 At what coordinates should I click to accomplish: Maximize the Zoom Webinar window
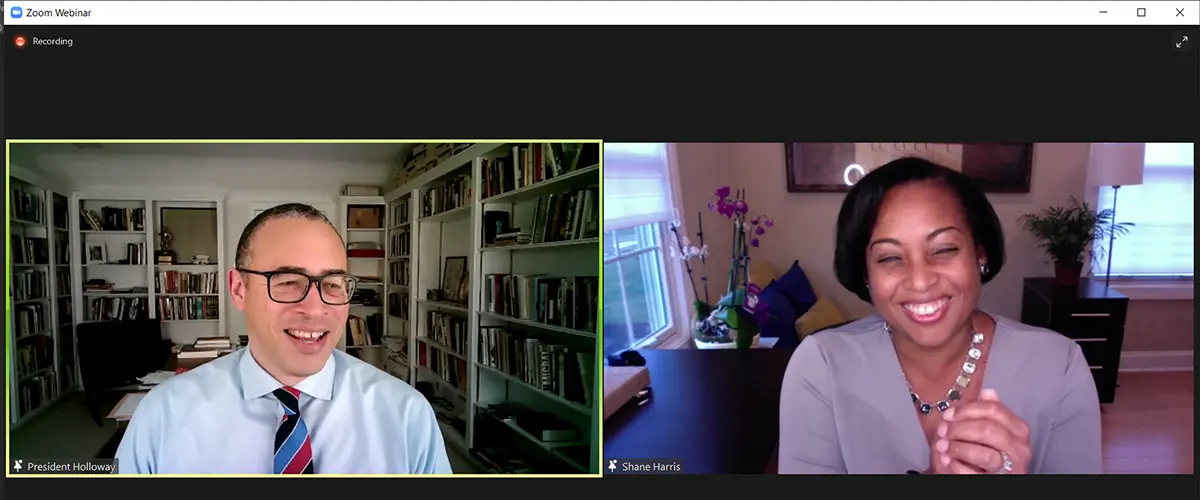pyautogui.click(x=1141, y=12)
